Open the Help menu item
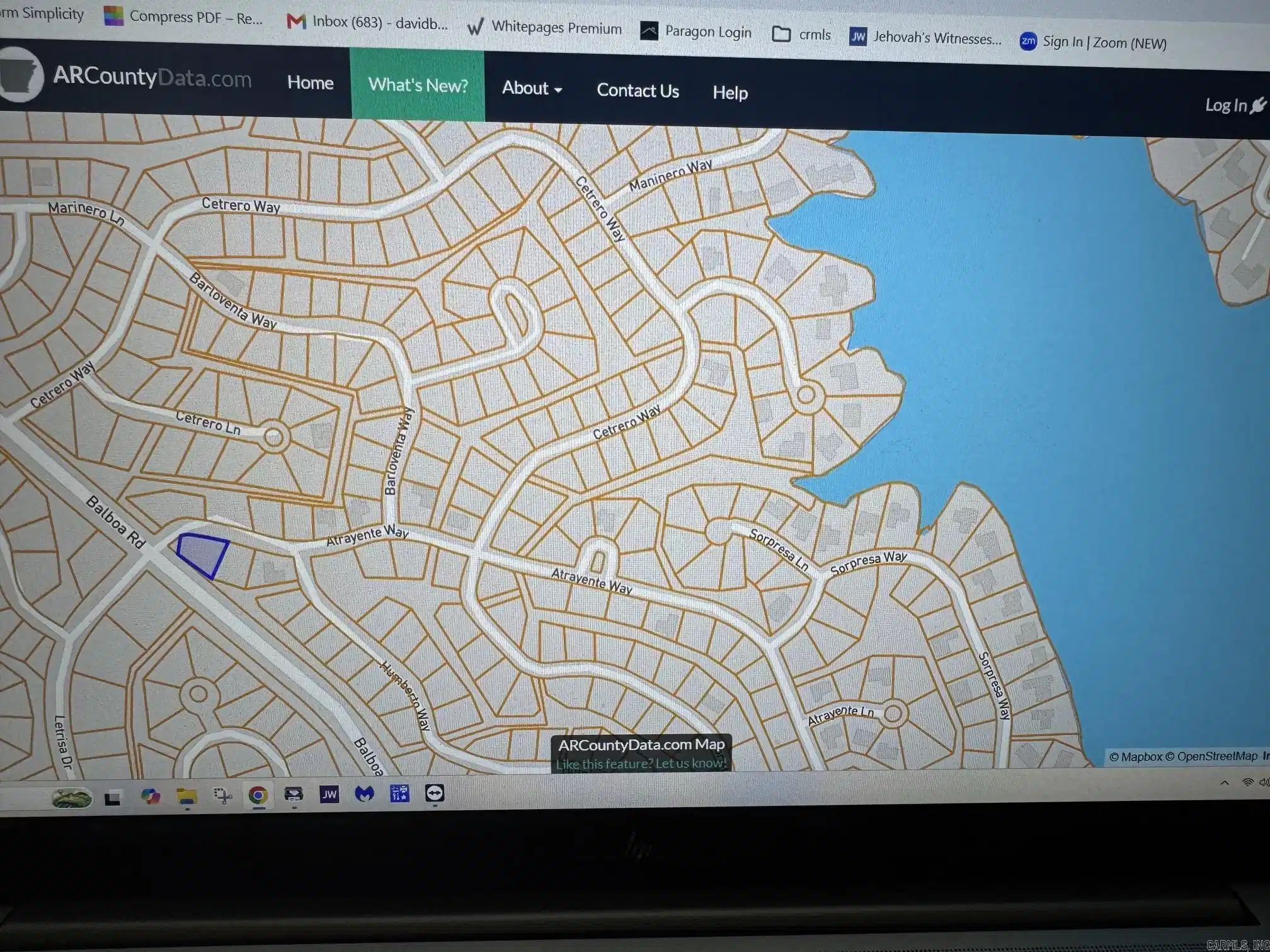 [730, 93]
